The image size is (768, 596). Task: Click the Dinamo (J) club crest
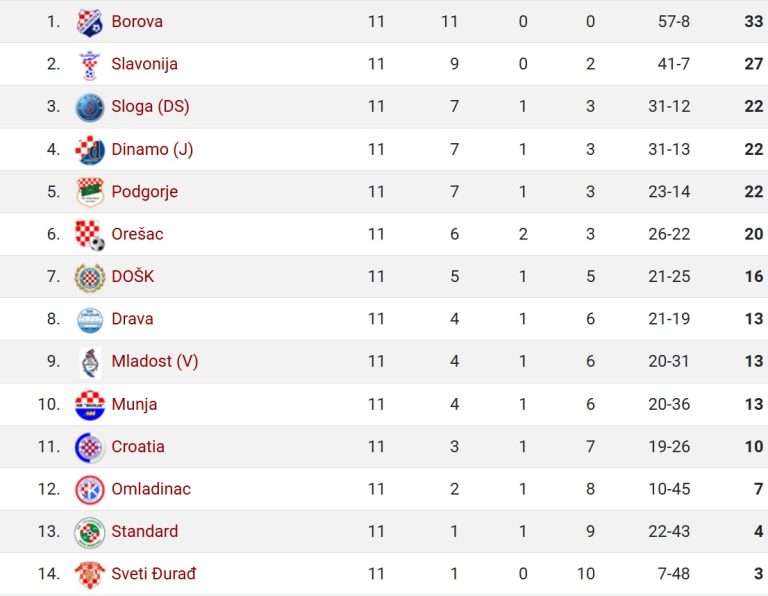pos(90,150)
